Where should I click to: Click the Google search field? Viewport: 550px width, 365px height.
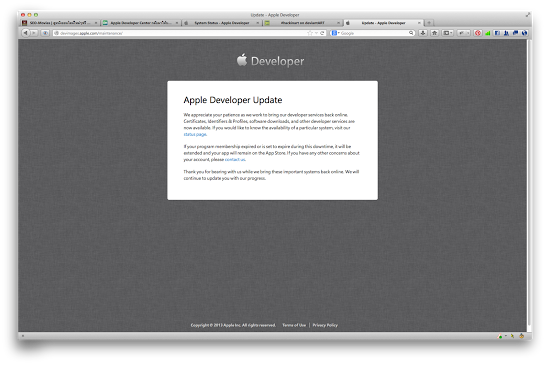374,33
